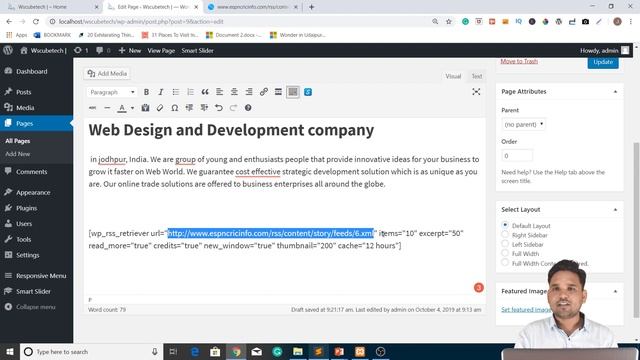Viewport: 640px width, 360px height.
Task: Open Plugins in admin menu
Action: (27, 208)
